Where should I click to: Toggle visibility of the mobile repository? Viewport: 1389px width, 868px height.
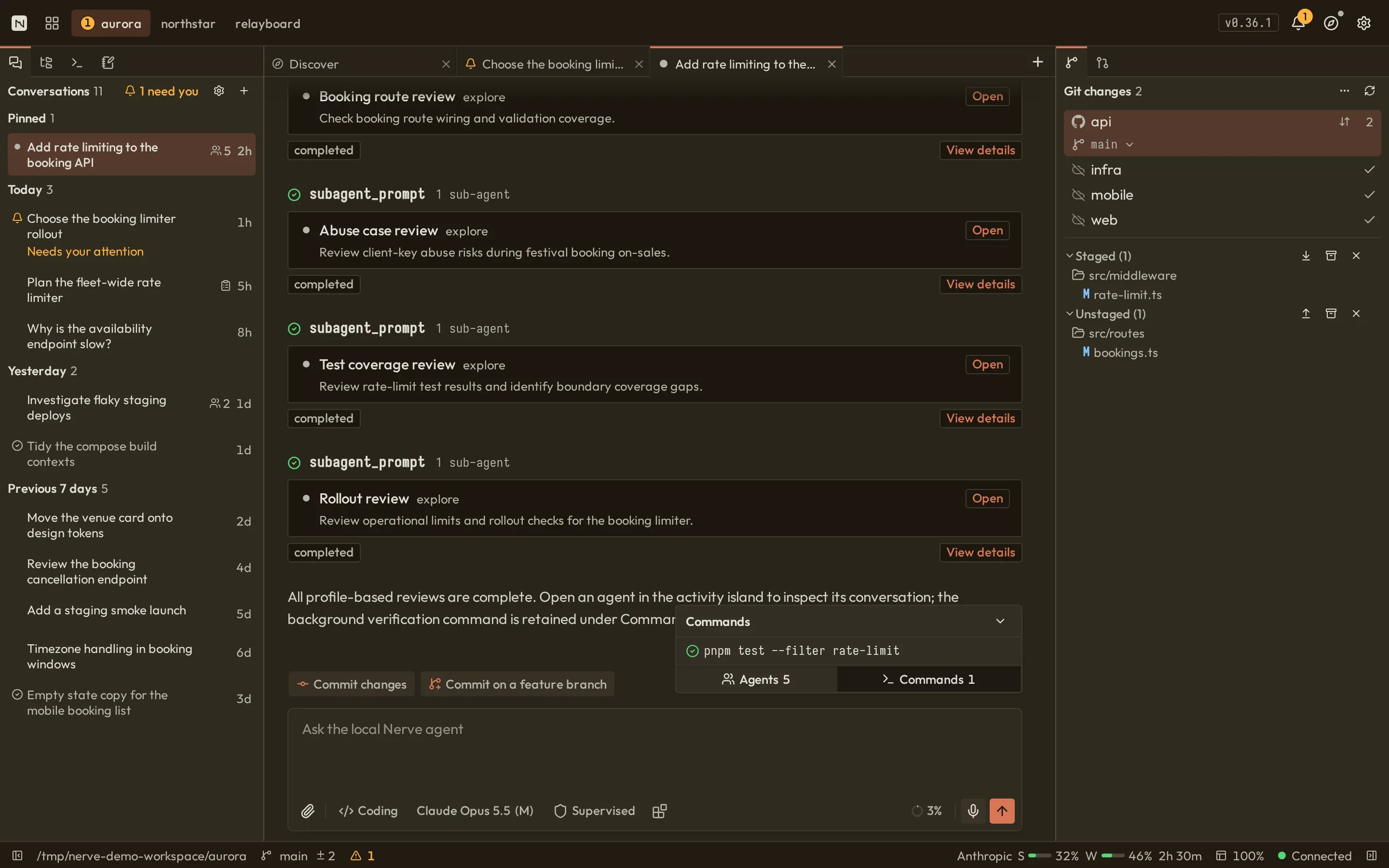pos(1078,195)
